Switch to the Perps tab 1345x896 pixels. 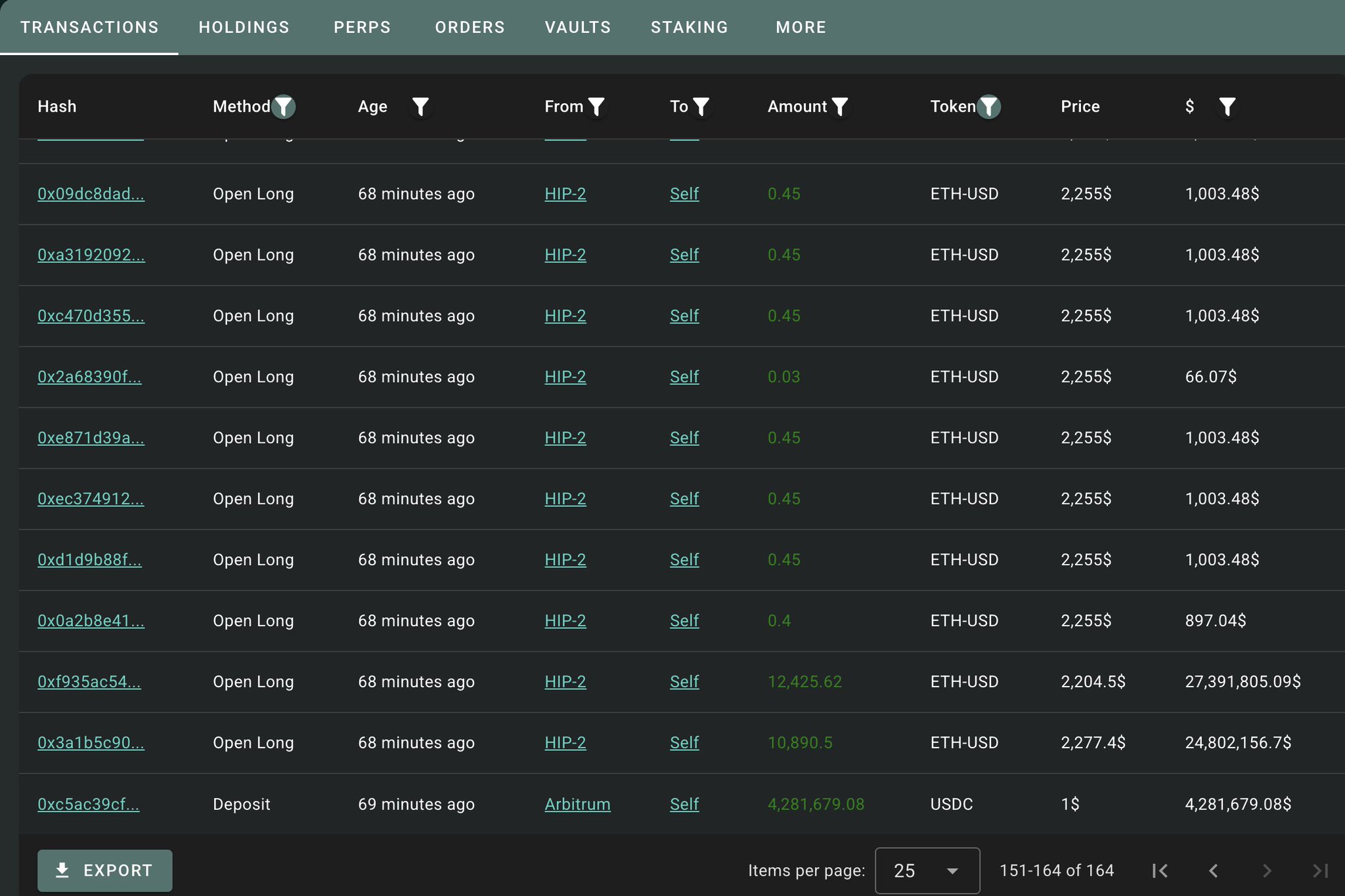pyautogui.click(x=363, y=27)
